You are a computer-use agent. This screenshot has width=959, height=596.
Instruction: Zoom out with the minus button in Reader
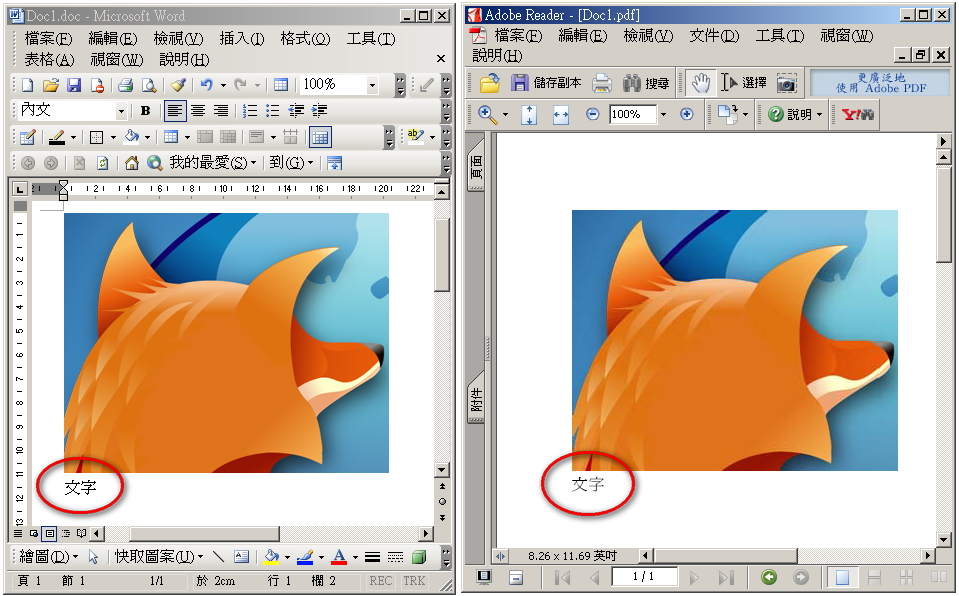[592, 114]
